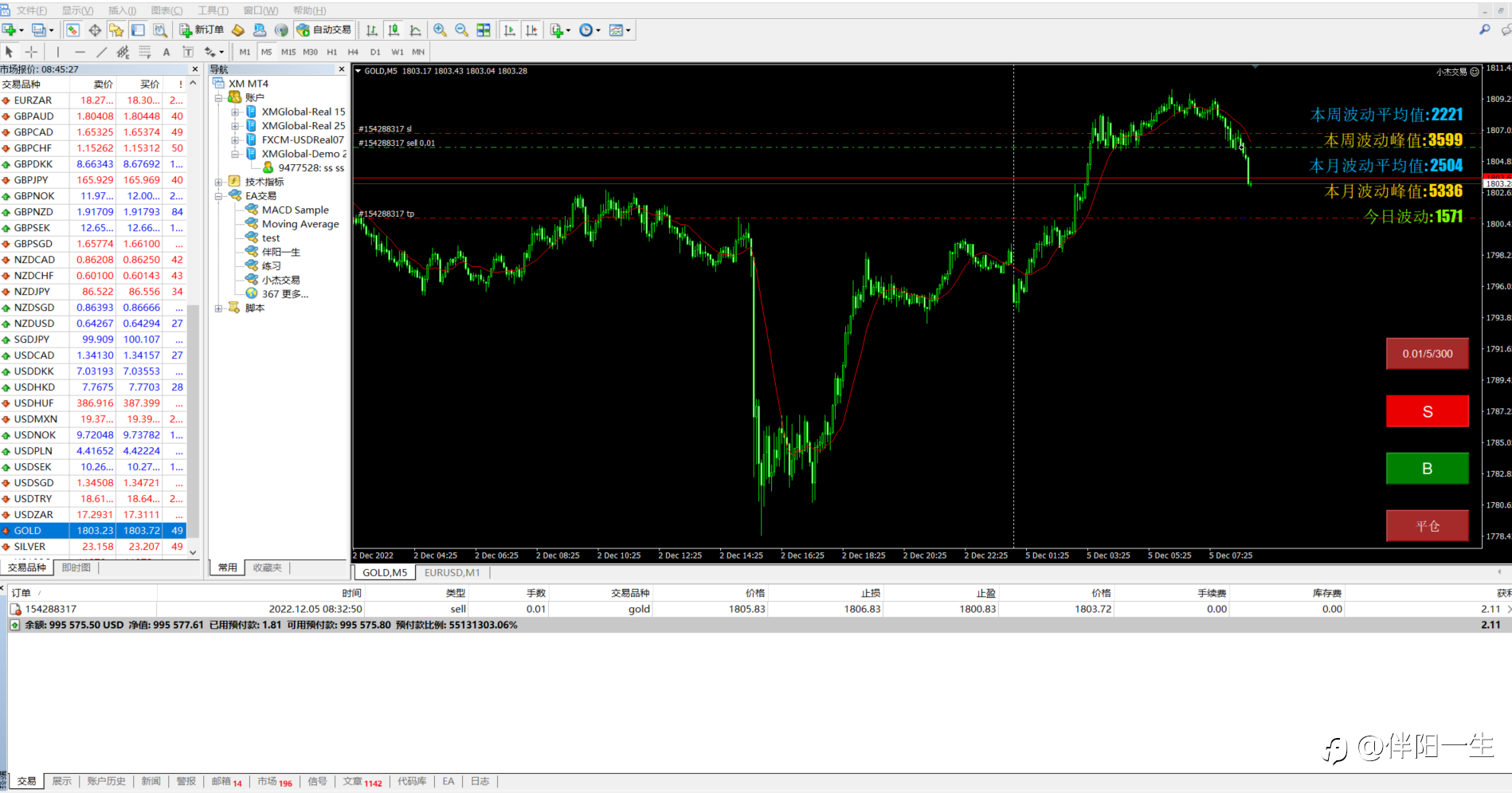The height and width of the screenshot is (793, 1512).
Task: Collapse the EA交易 tree node
Action: (218, 196)
